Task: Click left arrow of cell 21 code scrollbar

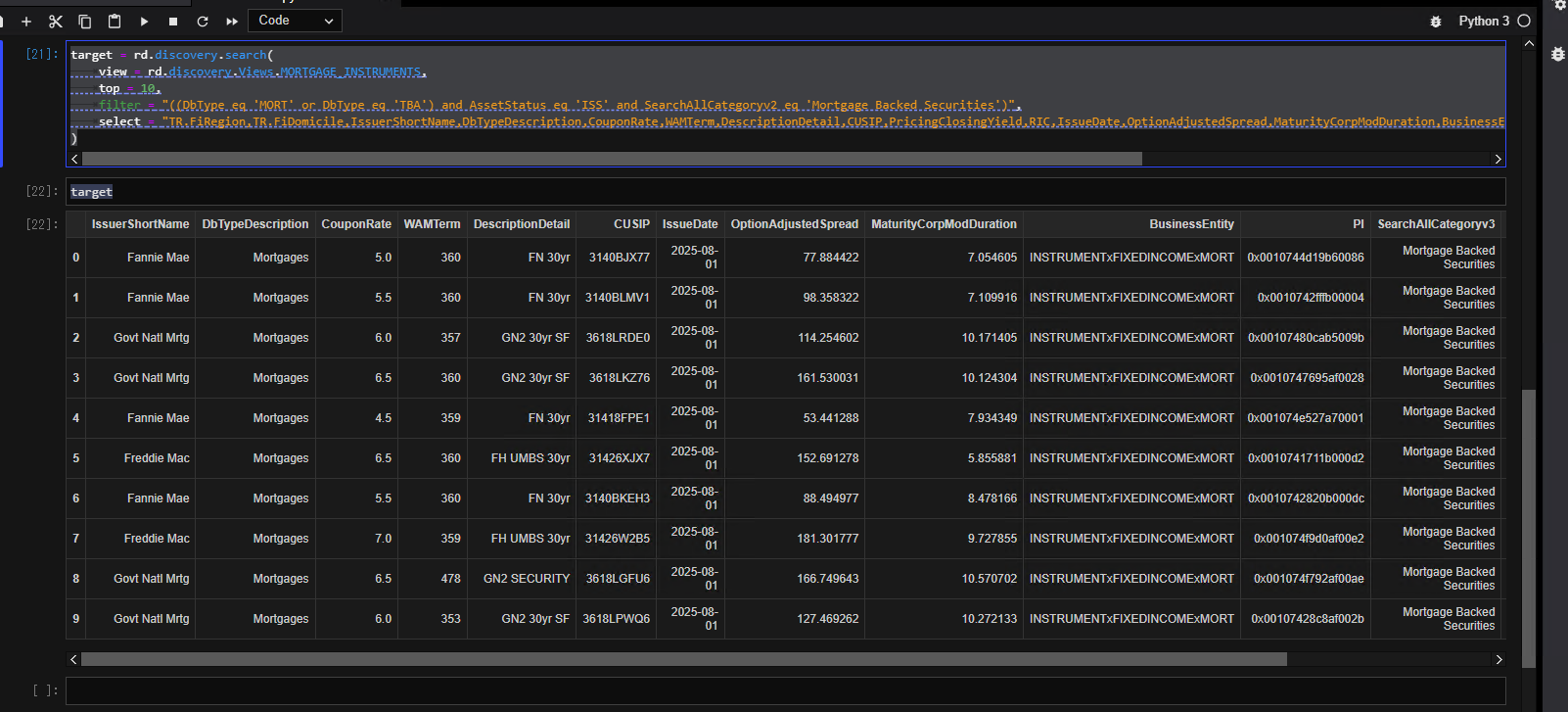Action: pos(74,159)
